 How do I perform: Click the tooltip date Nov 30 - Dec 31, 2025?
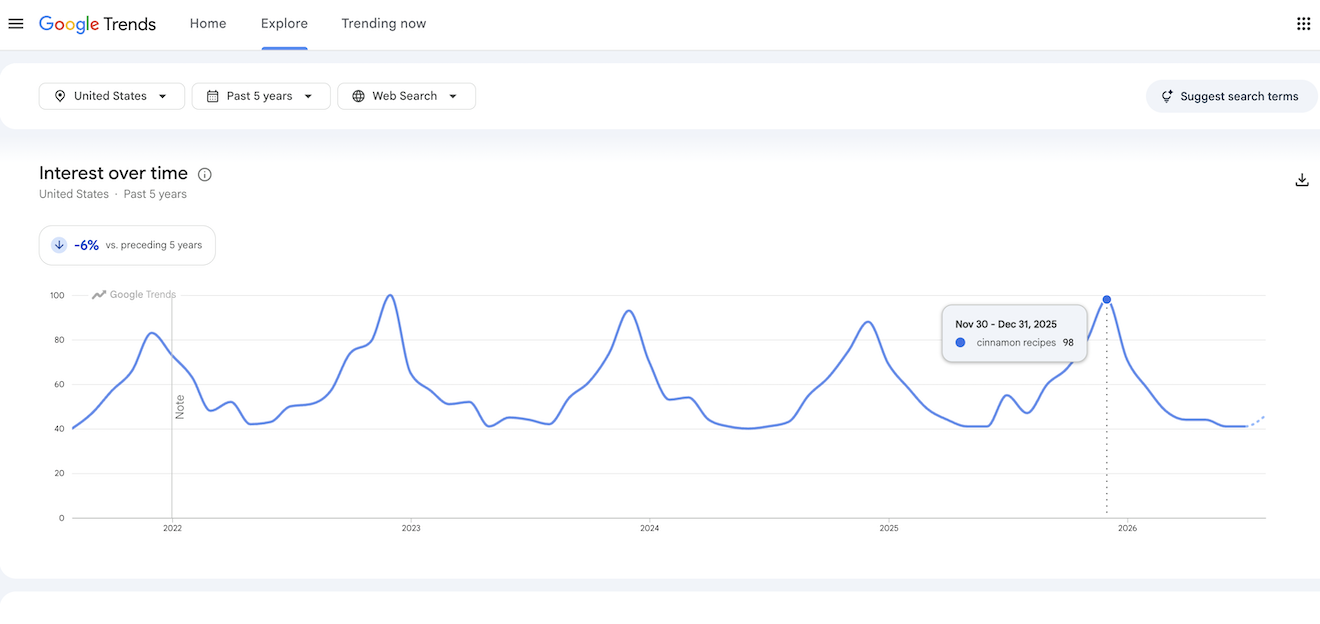(1006, 324)
